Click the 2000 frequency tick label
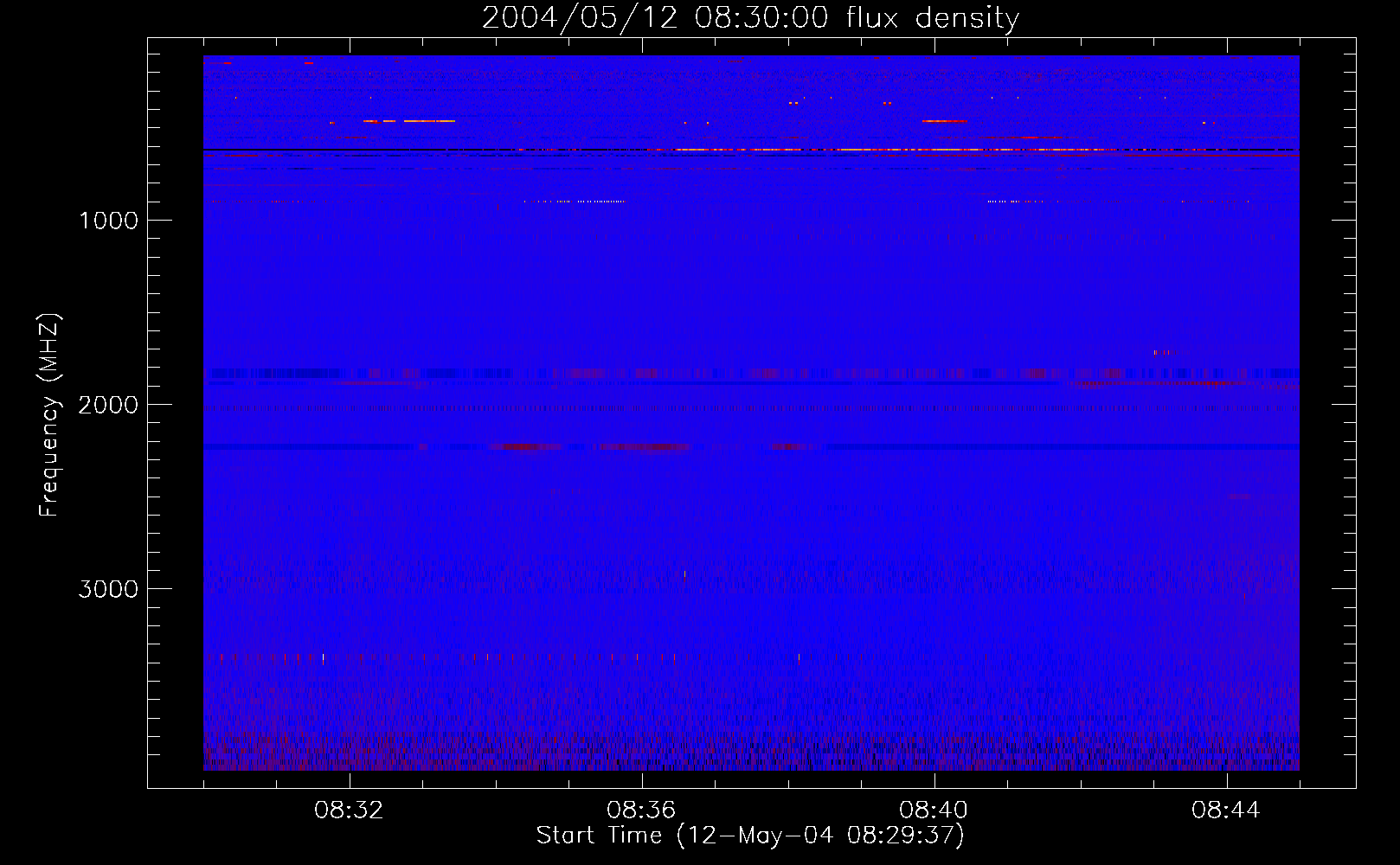The width and height of the screenshot is (1400, 865). 108,405
